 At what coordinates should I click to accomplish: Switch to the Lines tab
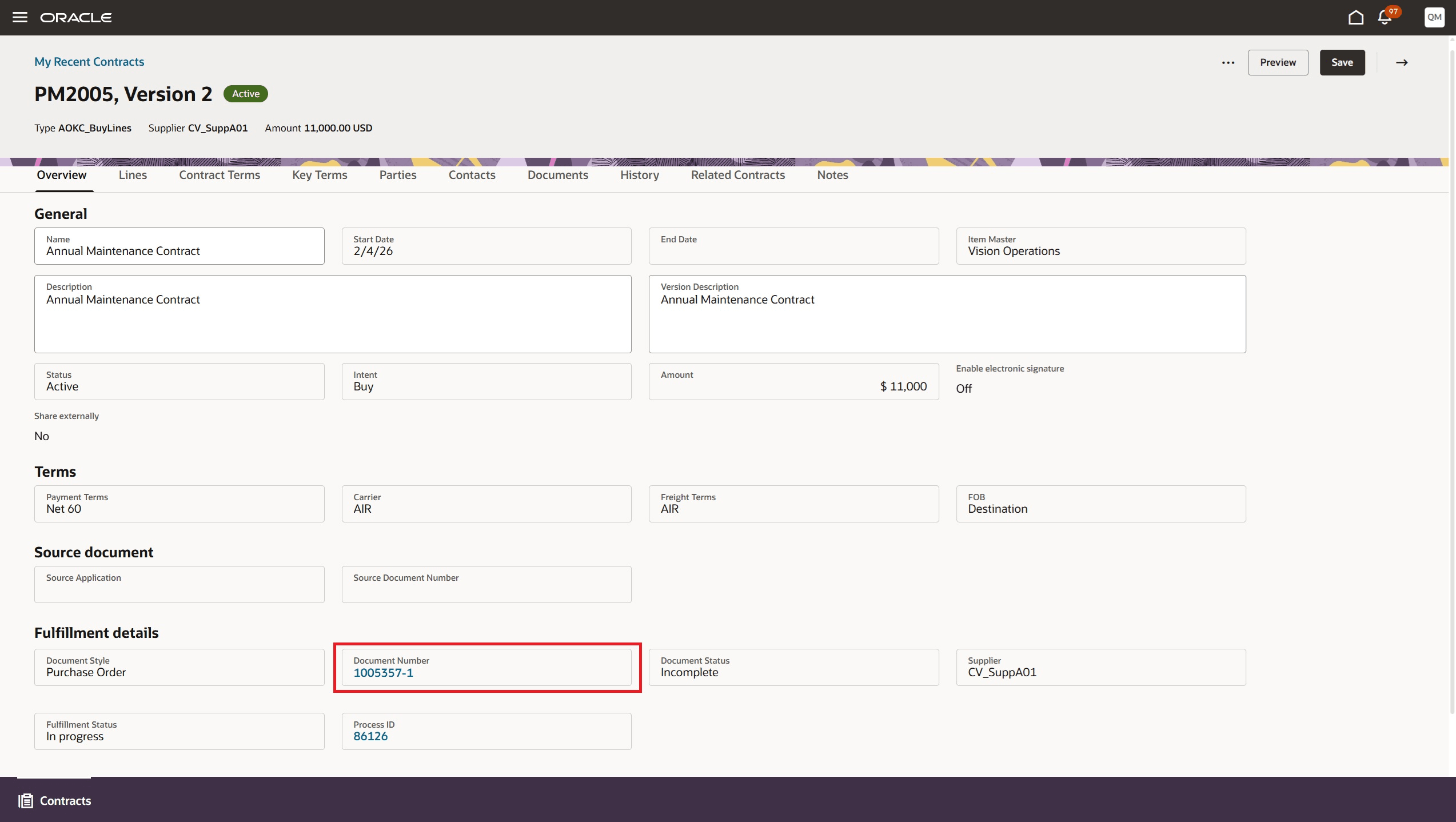[133, 175]
